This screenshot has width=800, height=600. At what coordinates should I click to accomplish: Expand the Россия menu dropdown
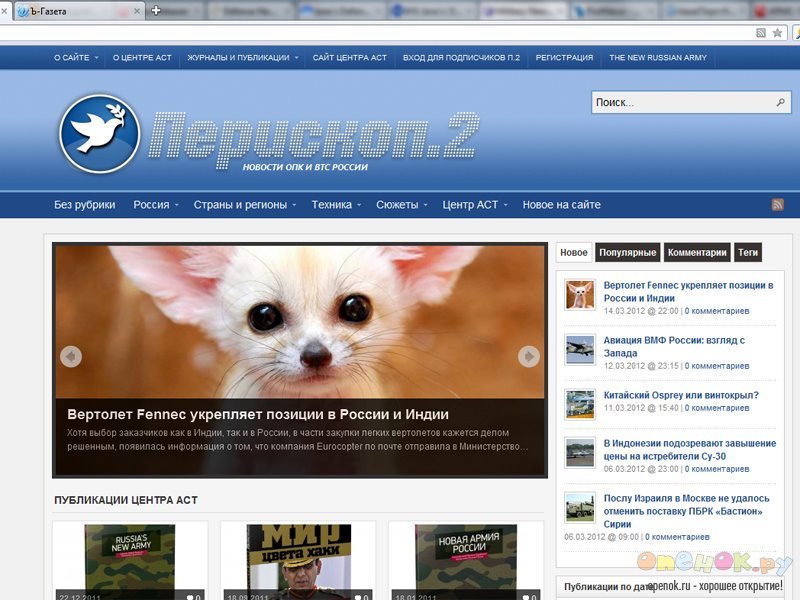(156, 205)
